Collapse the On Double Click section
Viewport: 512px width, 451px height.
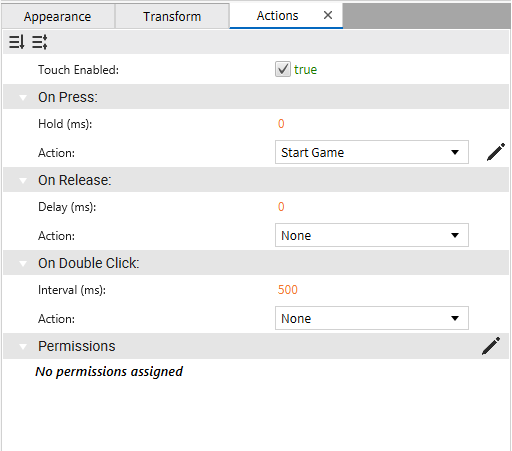click(x=23, y=264)
